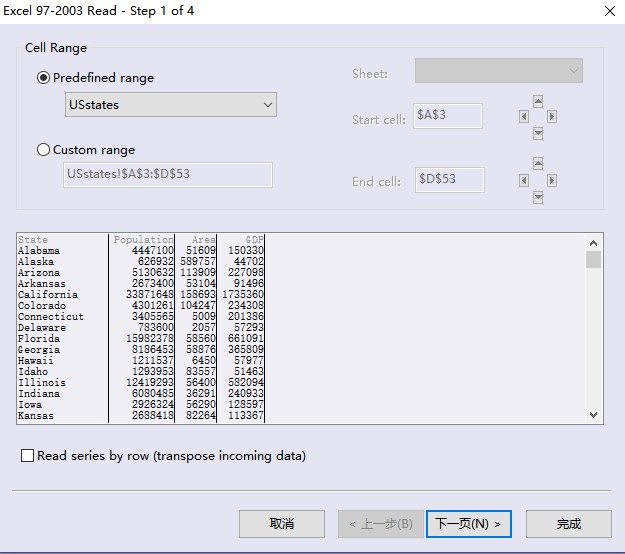Move Start cell right with arrow
Image resolution: width=625 pixels, height=554 pixels.
[x=552, y=117]
